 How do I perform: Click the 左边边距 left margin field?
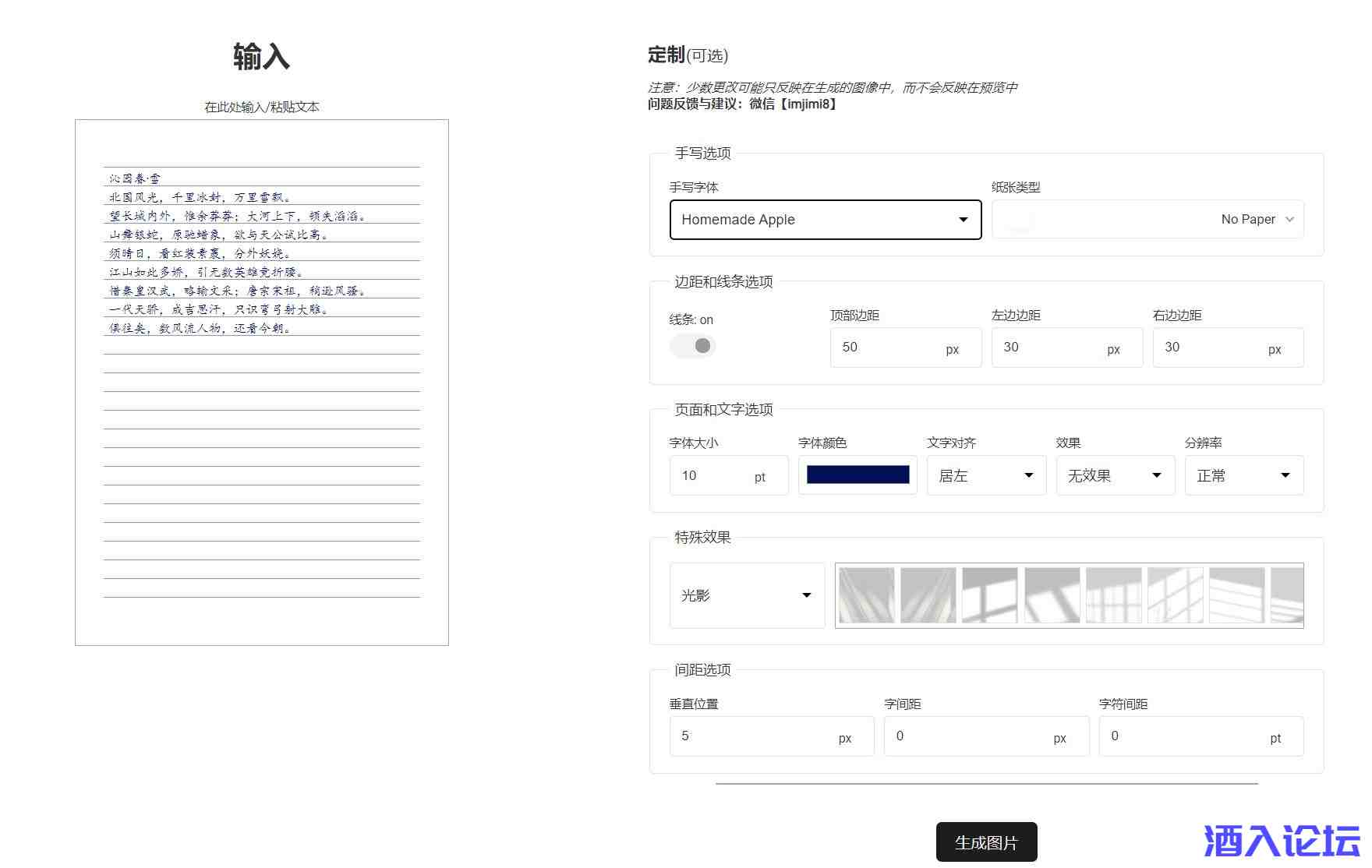pos(1050,348)
